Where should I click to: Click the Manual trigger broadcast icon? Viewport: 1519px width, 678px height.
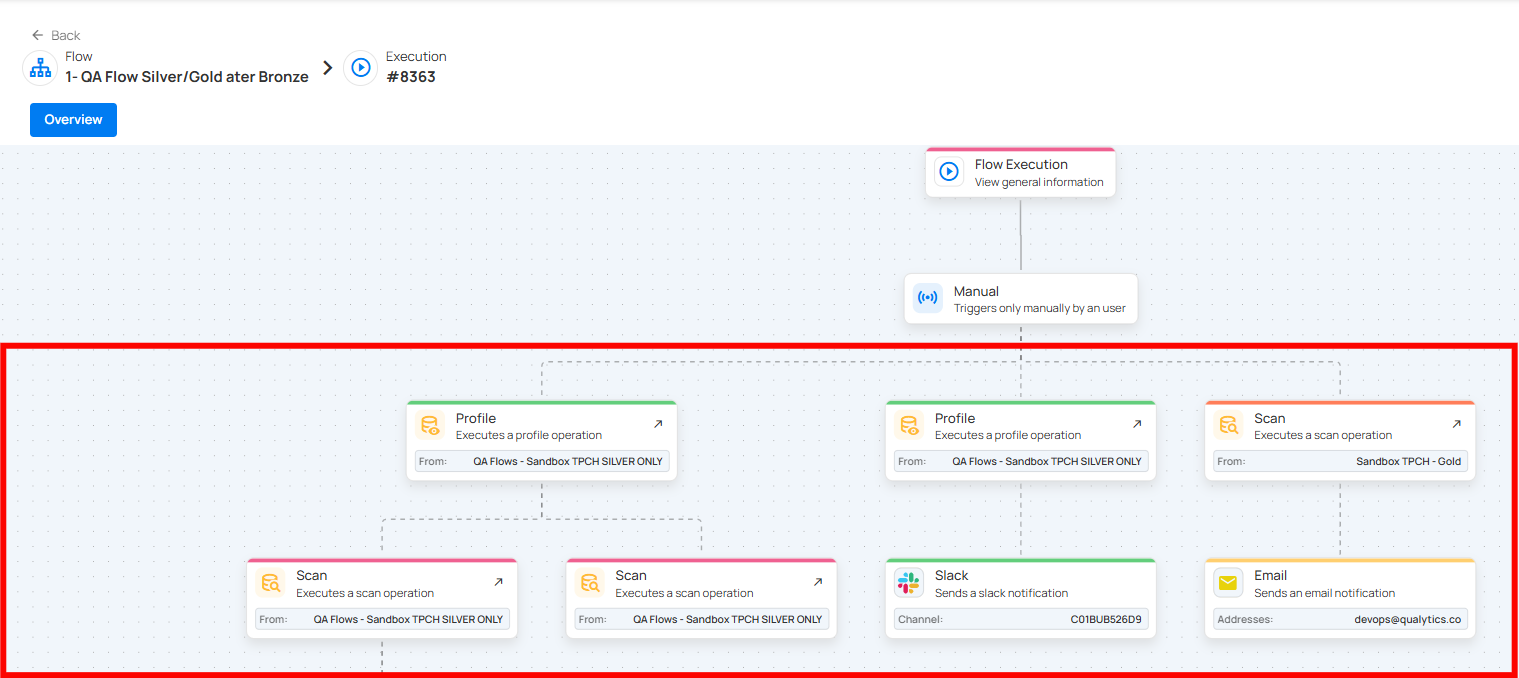[x=928, y=298]
